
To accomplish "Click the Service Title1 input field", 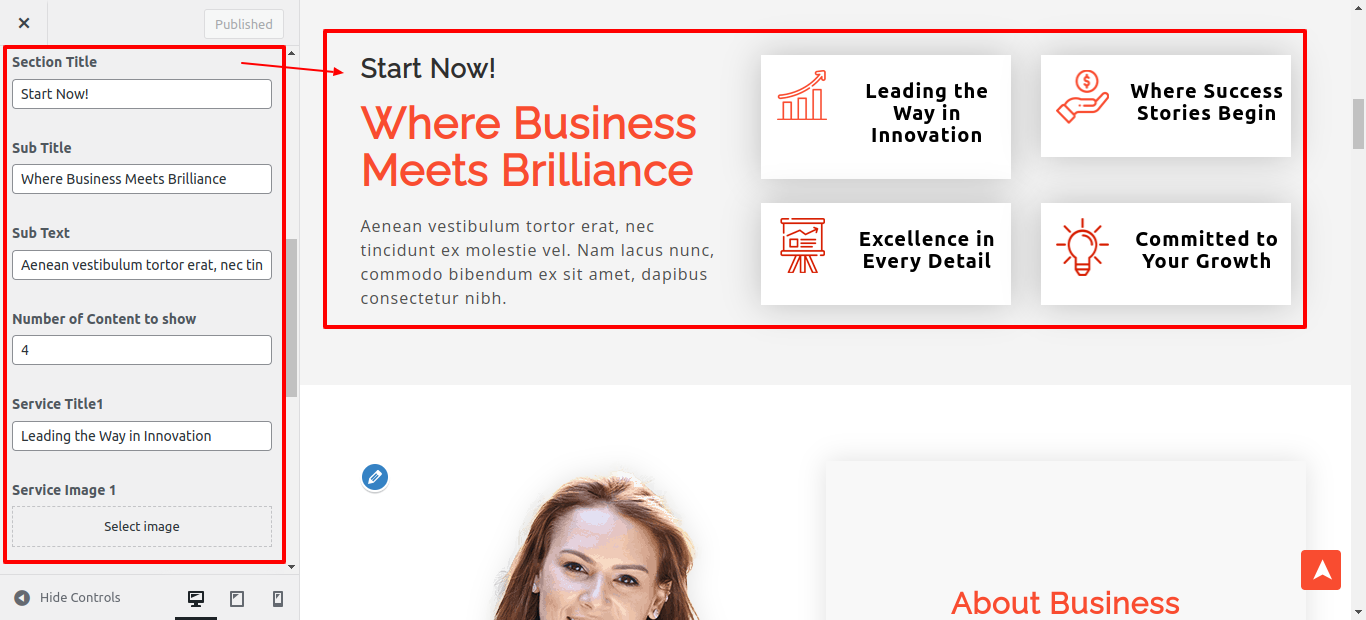I will [142, 436].
